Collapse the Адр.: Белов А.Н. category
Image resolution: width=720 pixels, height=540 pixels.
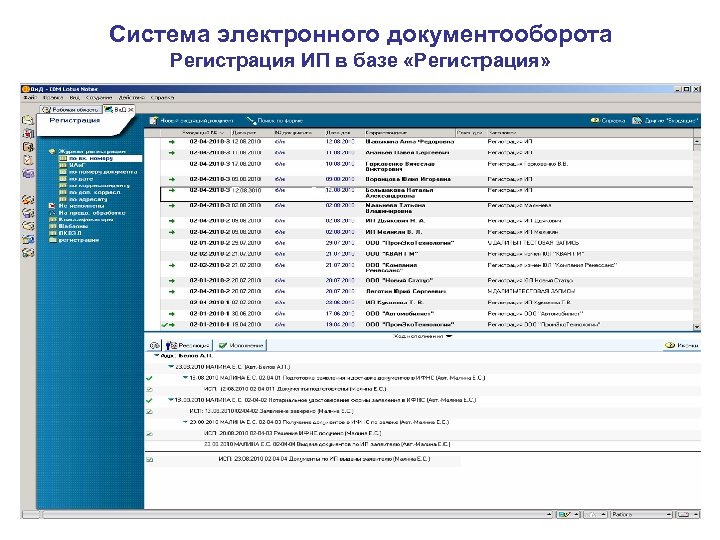pyautogui.click(x=156, y=356)
